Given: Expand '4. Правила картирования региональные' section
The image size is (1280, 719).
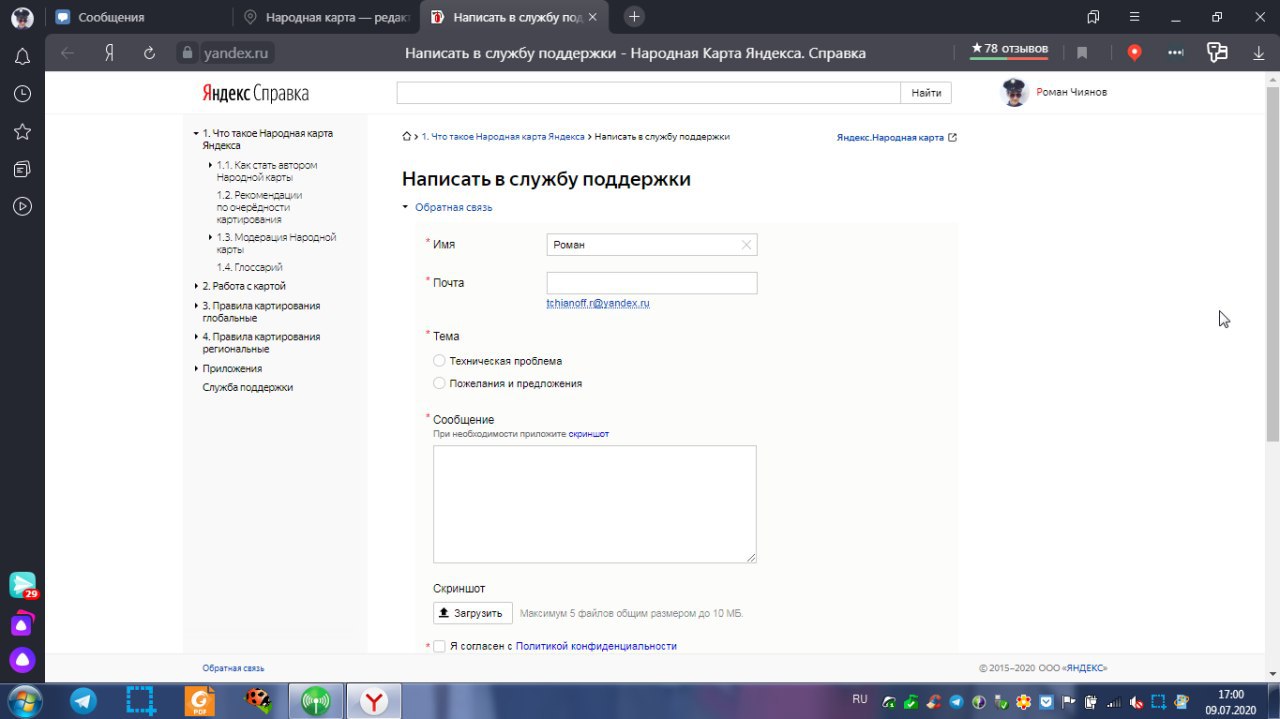Looking at the screenshot, I should click(x=197, y=337).
